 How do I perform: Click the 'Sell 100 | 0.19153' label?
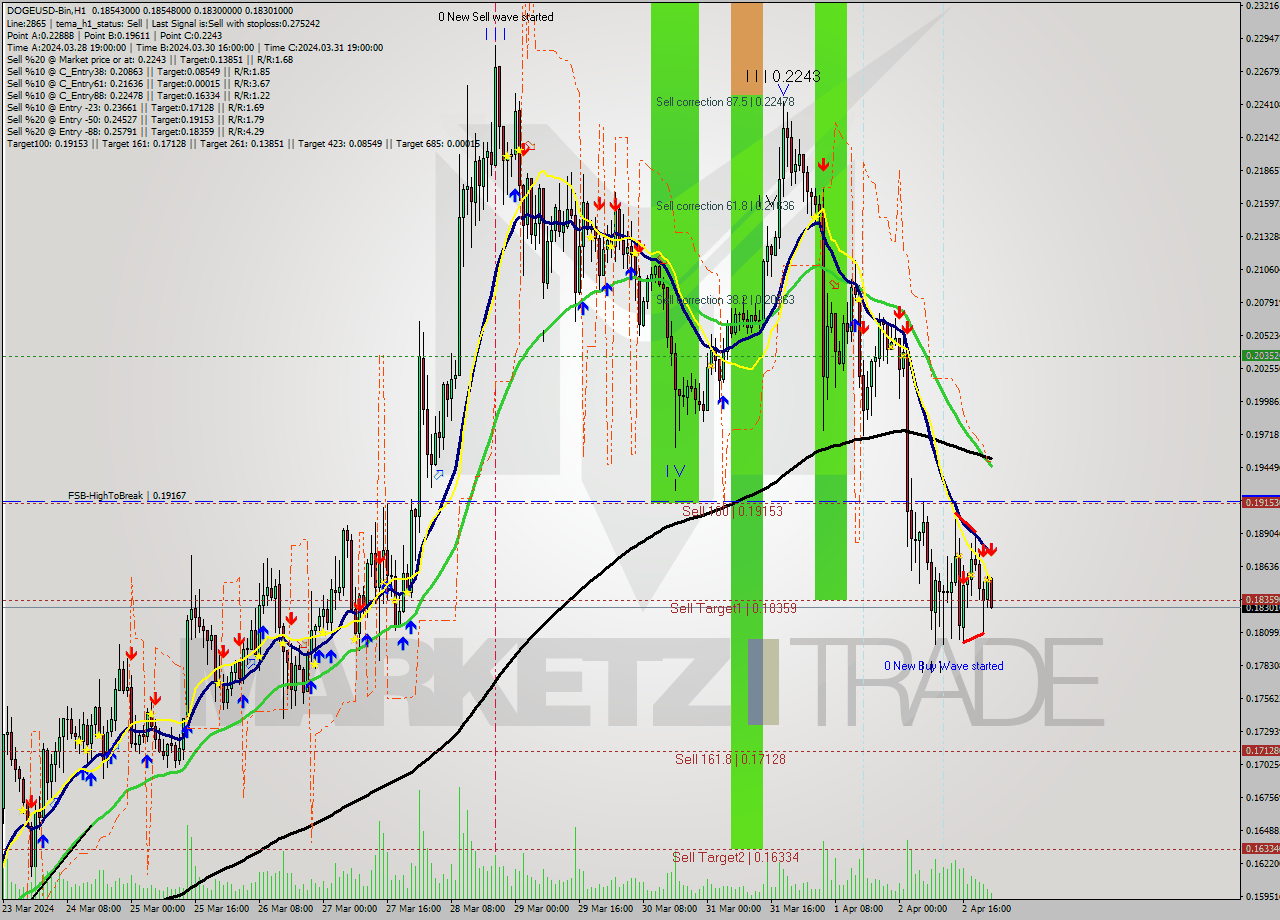point(732,511)
